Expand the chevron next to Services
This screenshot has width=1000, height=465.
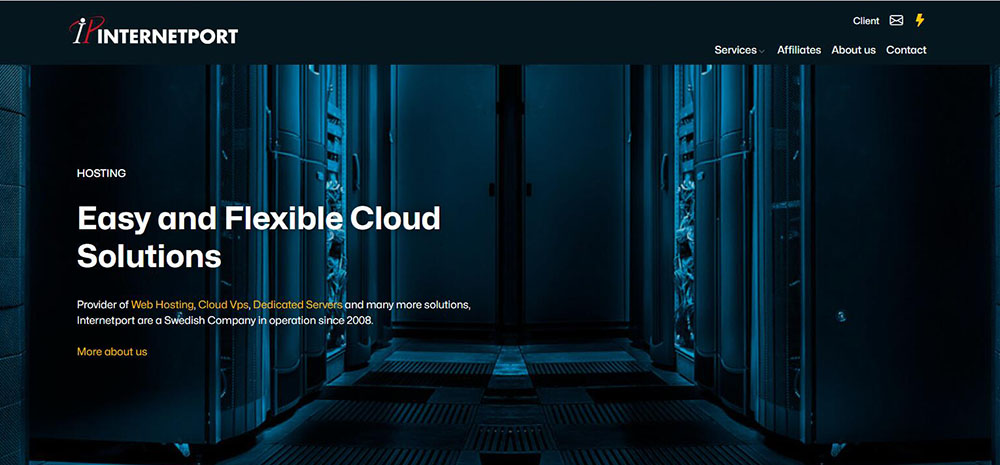tap(762, 51)
